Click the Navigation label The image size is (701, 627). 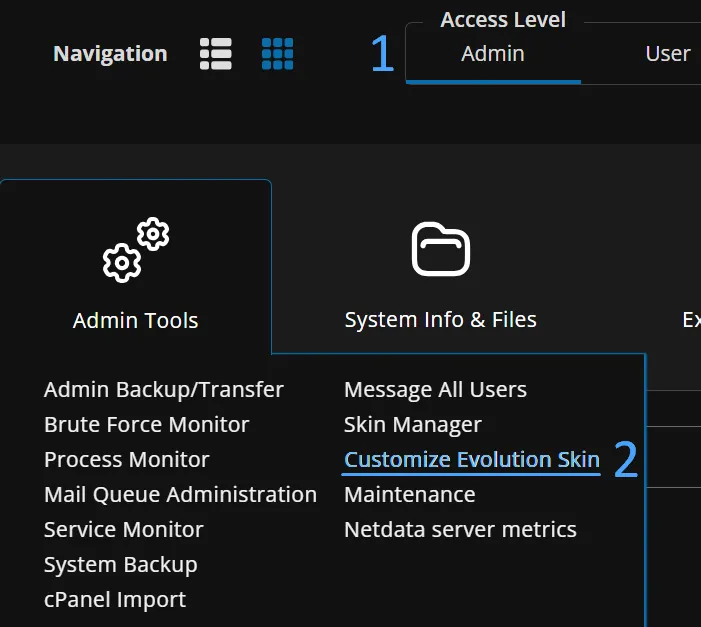[x=110, y=54]
